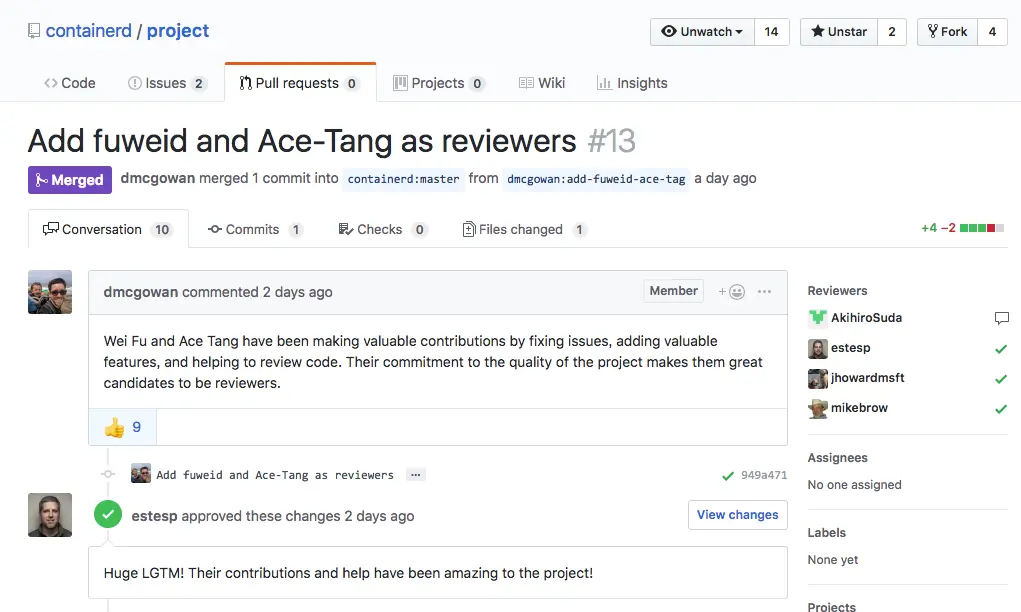Click the diffstat colored bar
The image size is (1021, 612).
pos(982,228)
